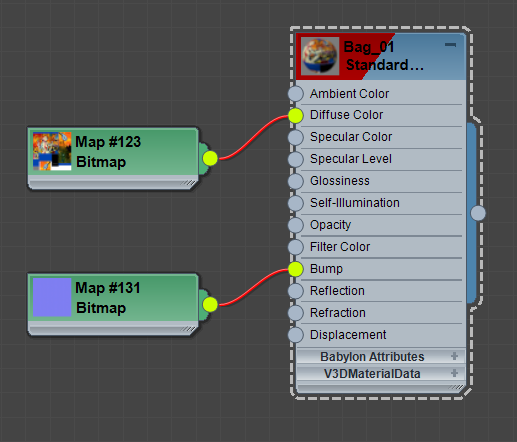Click the Refraction slot label
The image size is (517, 442).
tap(338, 313)
